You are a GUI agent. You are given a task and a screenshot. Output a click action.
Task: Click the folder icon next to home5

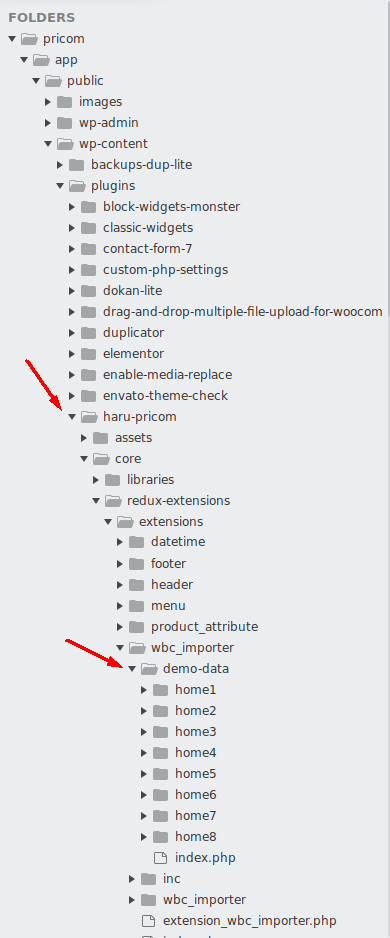click(x=160, y=773)
